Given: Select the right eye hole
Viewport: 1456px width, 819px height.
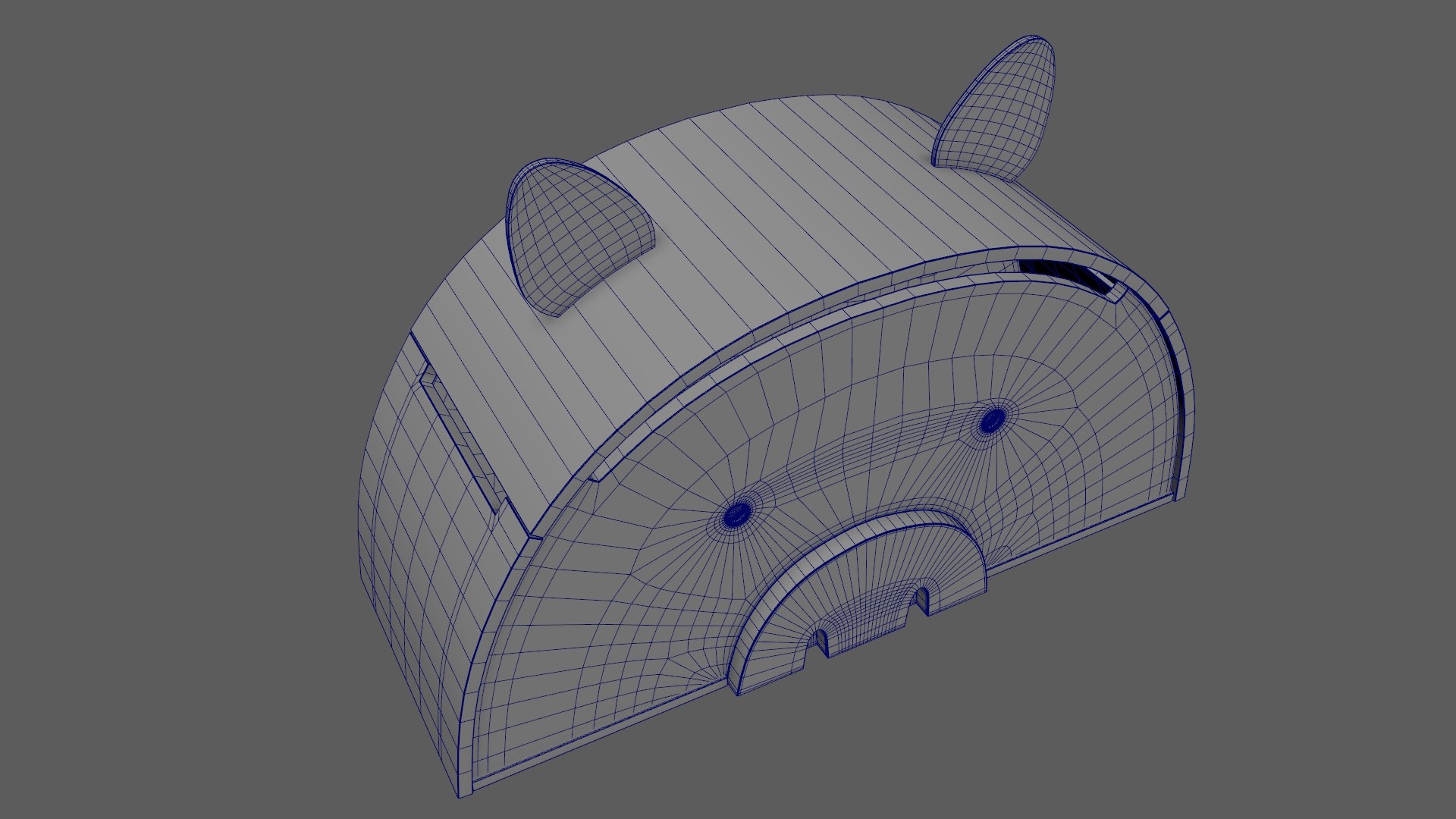Looking at the screenshot, I should tap(992, 420).
